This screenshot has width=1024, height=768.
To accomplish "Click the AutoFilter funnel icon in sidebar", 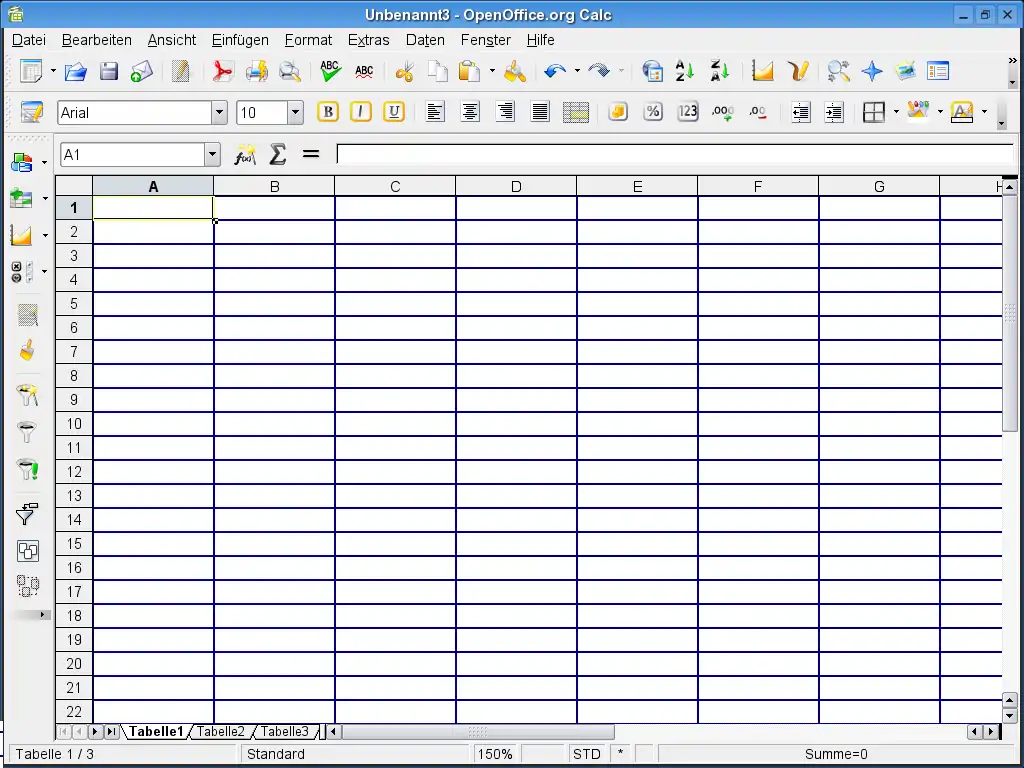I will (27, 395).
